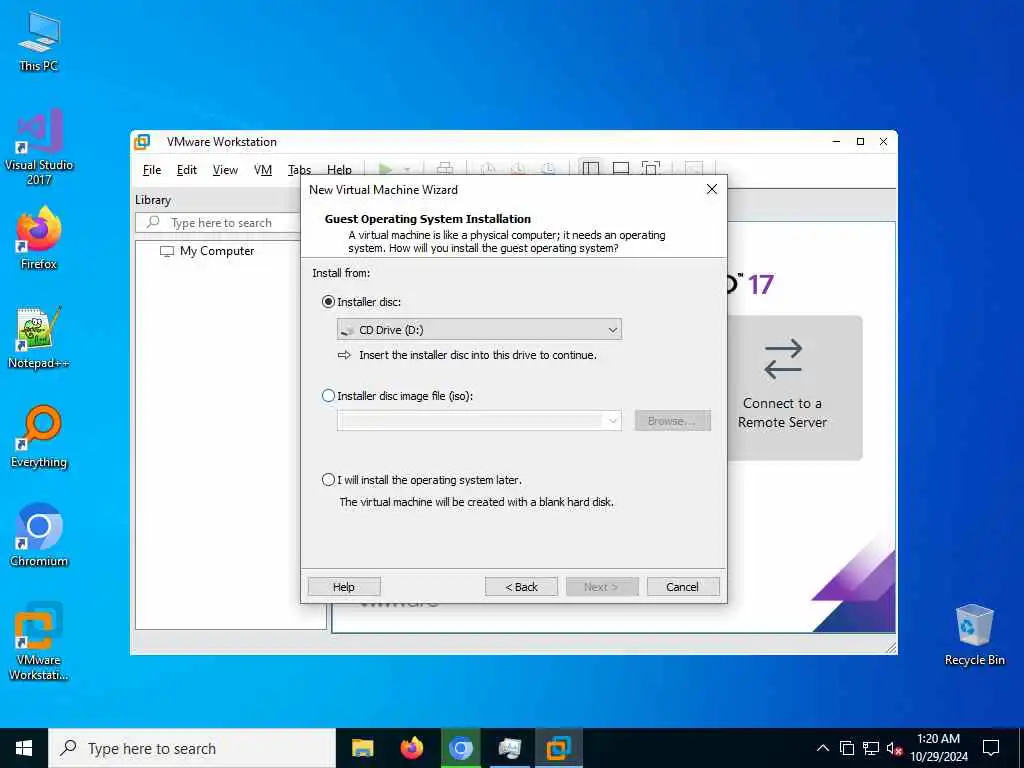1024x768 pixels.
Task: Click the network status tray icon
Action: point(871,748)
